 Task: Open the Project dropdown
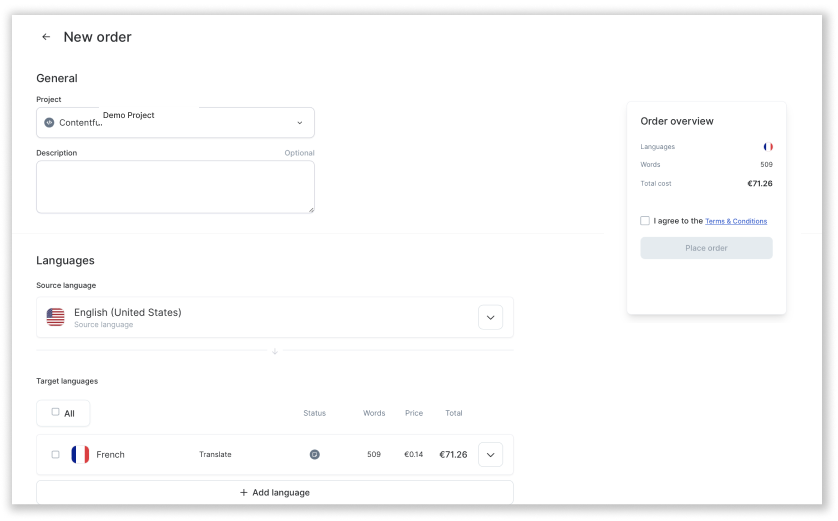pyautogui.click(x=175, y=122)
